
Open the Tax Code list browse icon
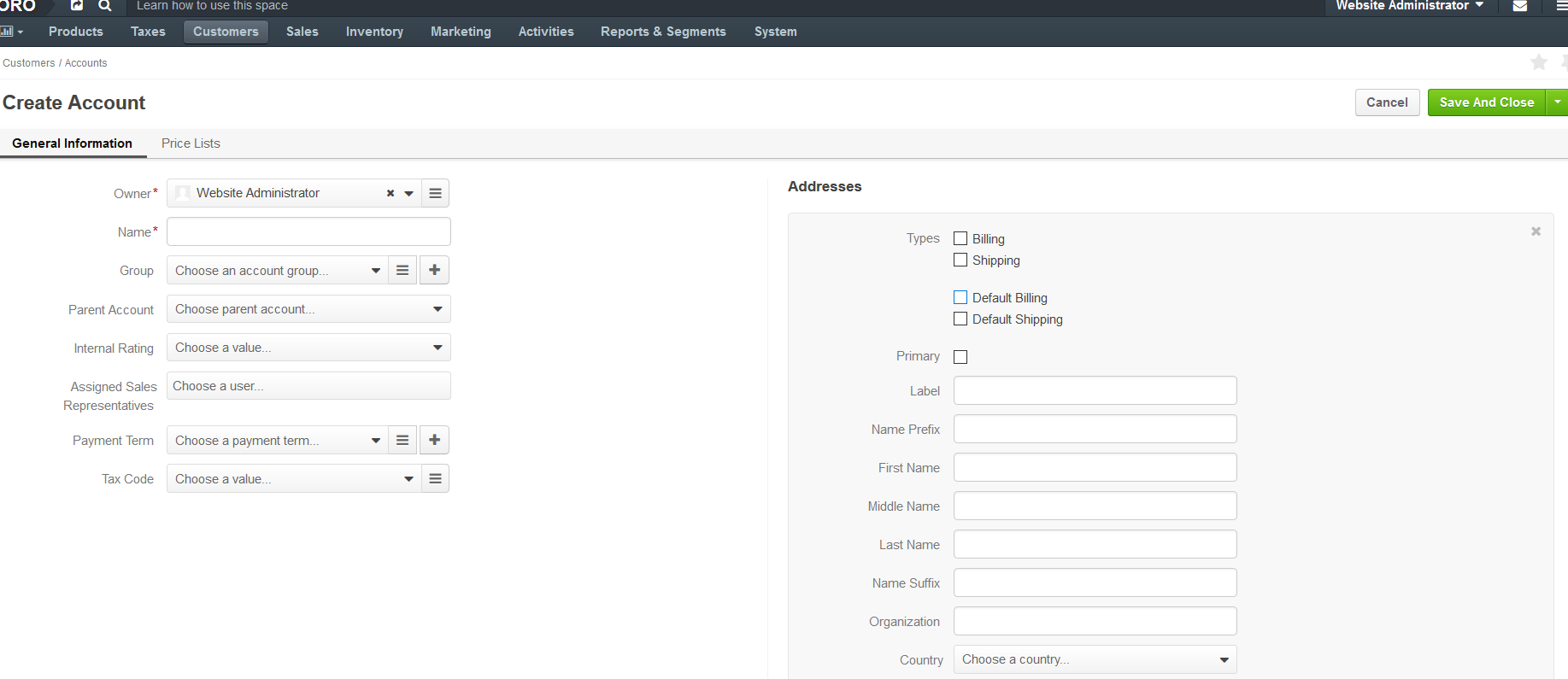pyautogui.click(x=435, y=478)
